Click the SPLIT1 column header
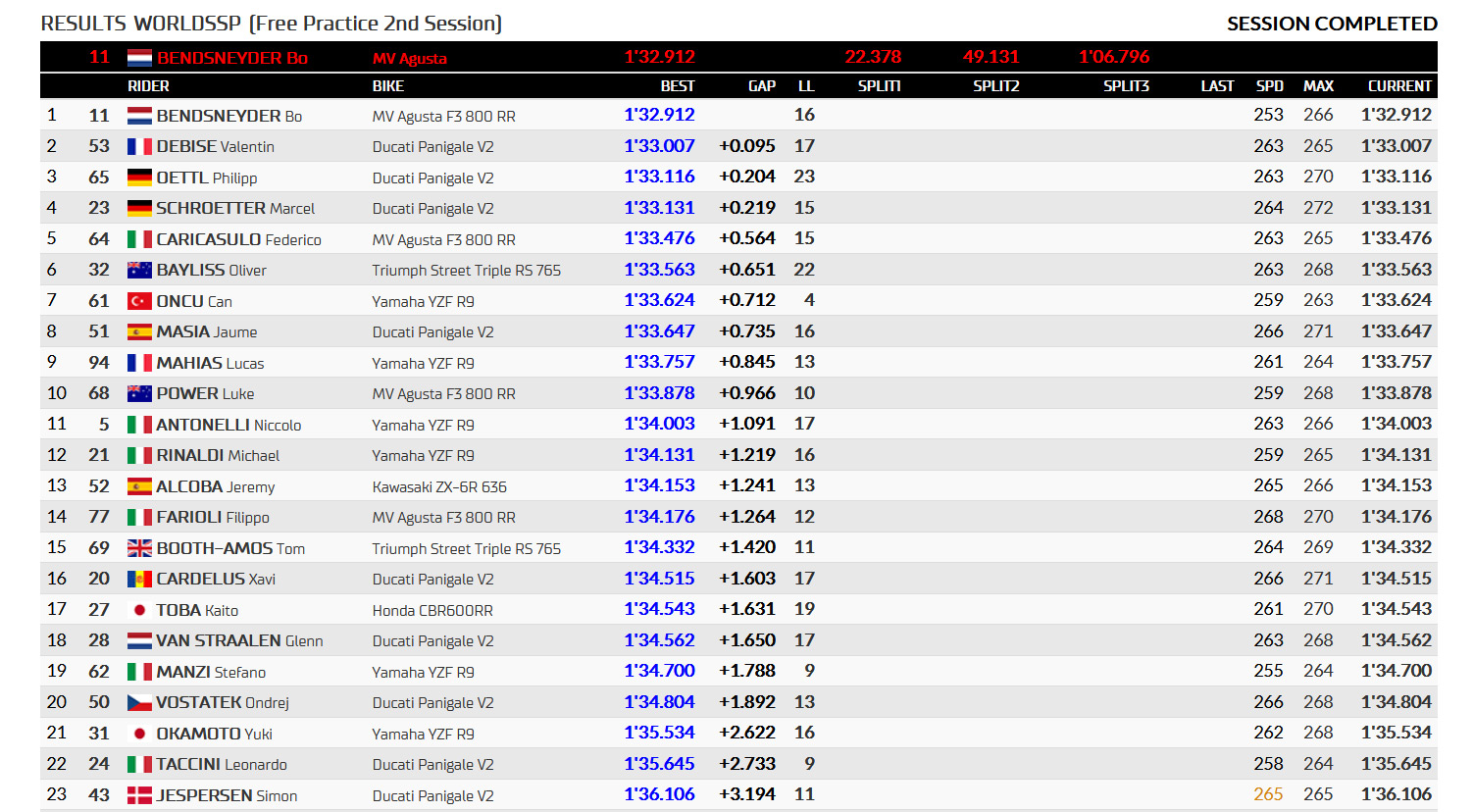Viewport: 1473px width, 812px height. pos(880,86)
